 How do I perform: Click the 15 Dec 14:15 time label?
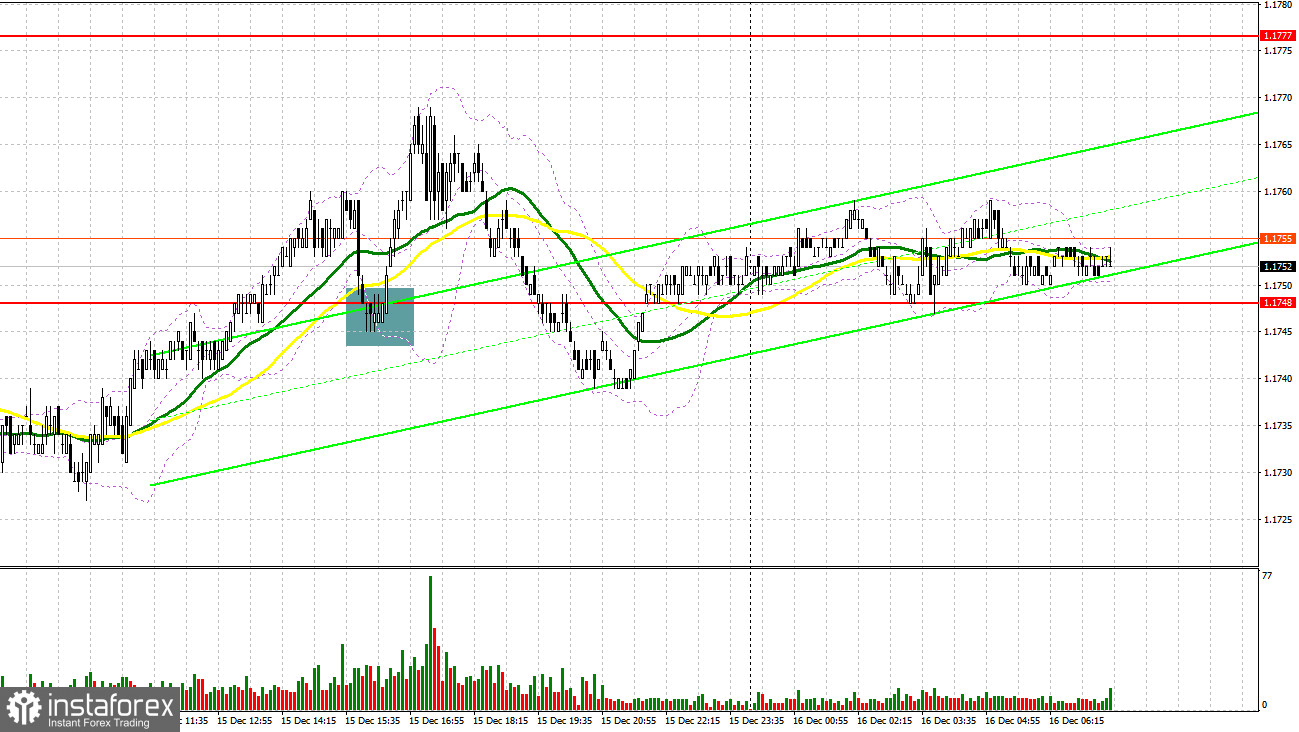point(307,720)
